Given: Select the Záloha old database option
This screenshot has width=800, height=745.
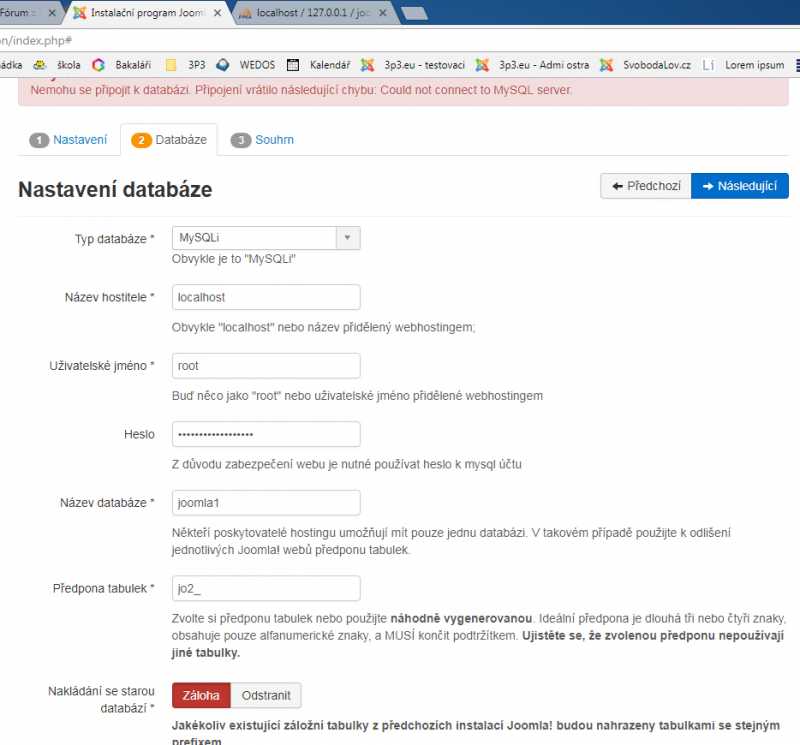Looking at the screenshot, I should 201,696.
